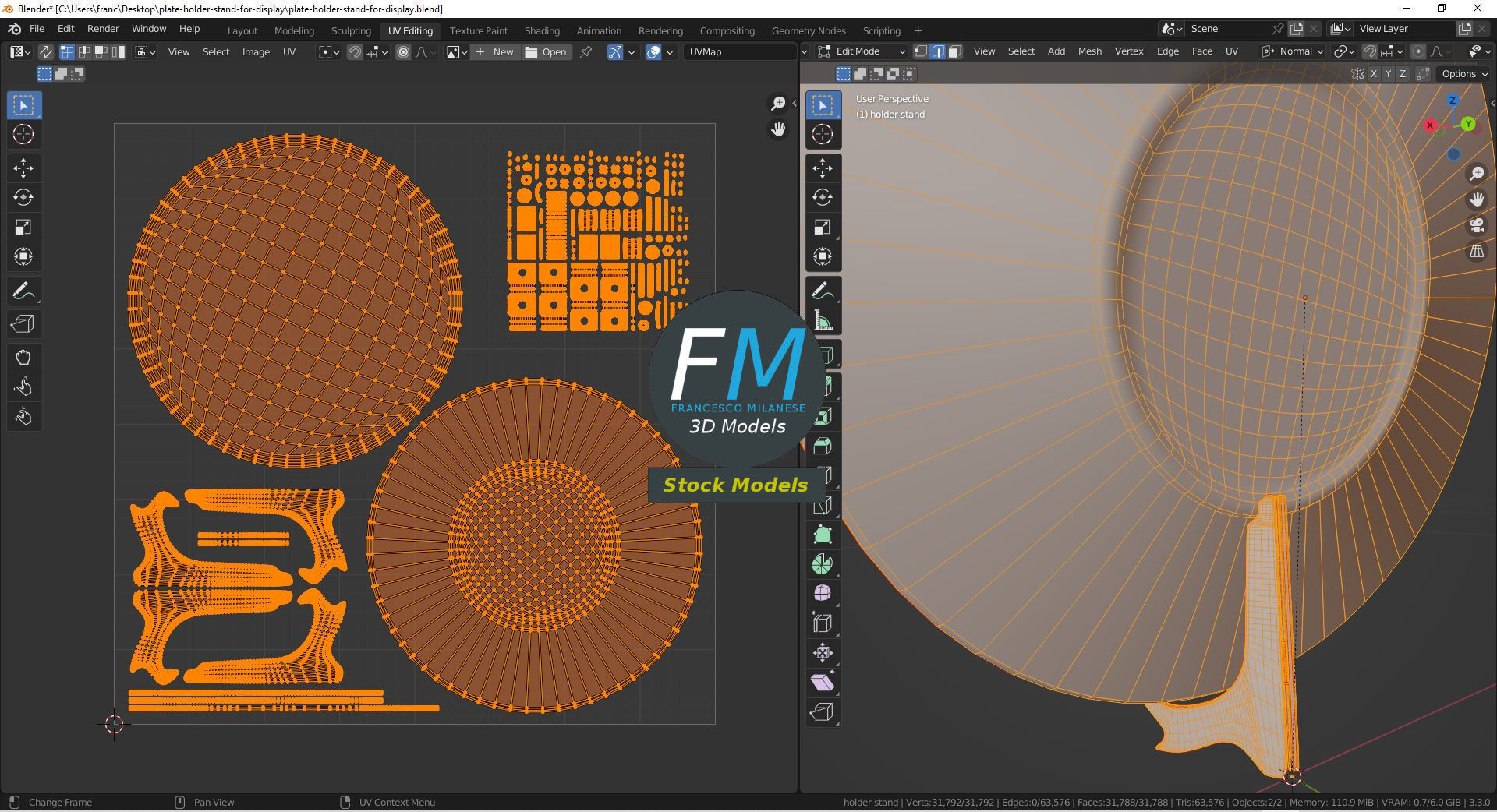Select the Shear tool in 3D viewport

click(823, 682)
